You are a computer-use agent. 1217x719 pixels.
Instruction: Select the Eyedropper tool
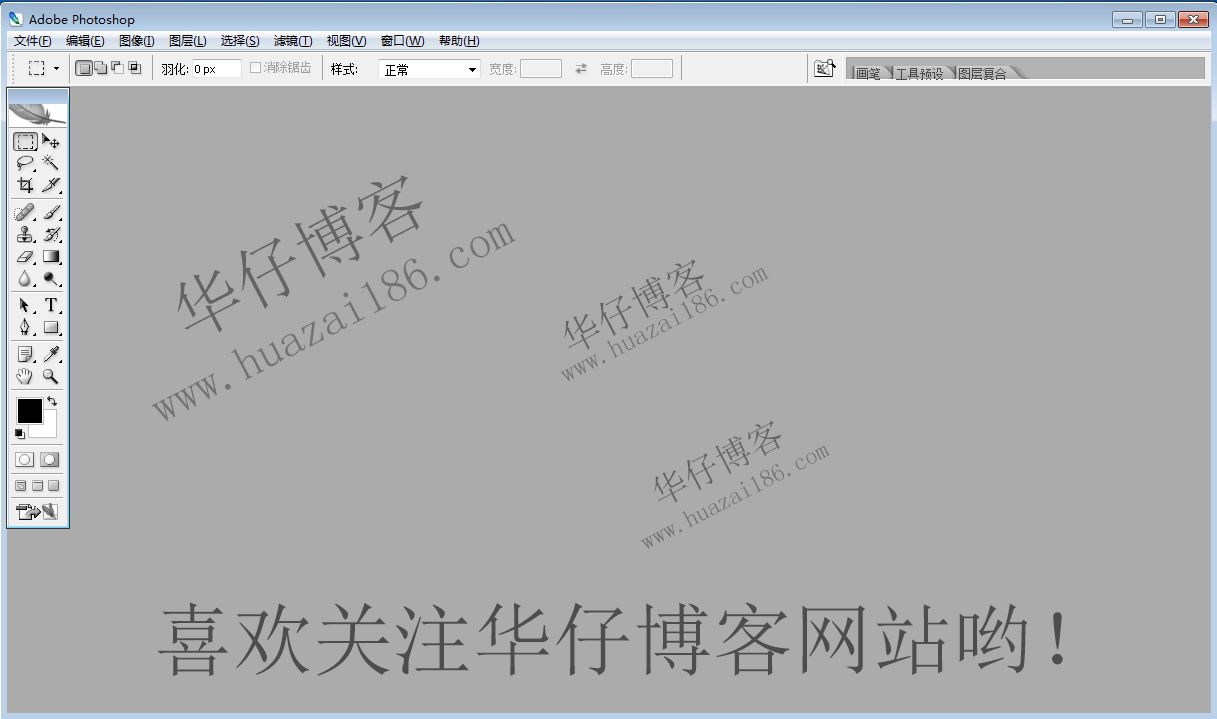click(x=50, y=354)
